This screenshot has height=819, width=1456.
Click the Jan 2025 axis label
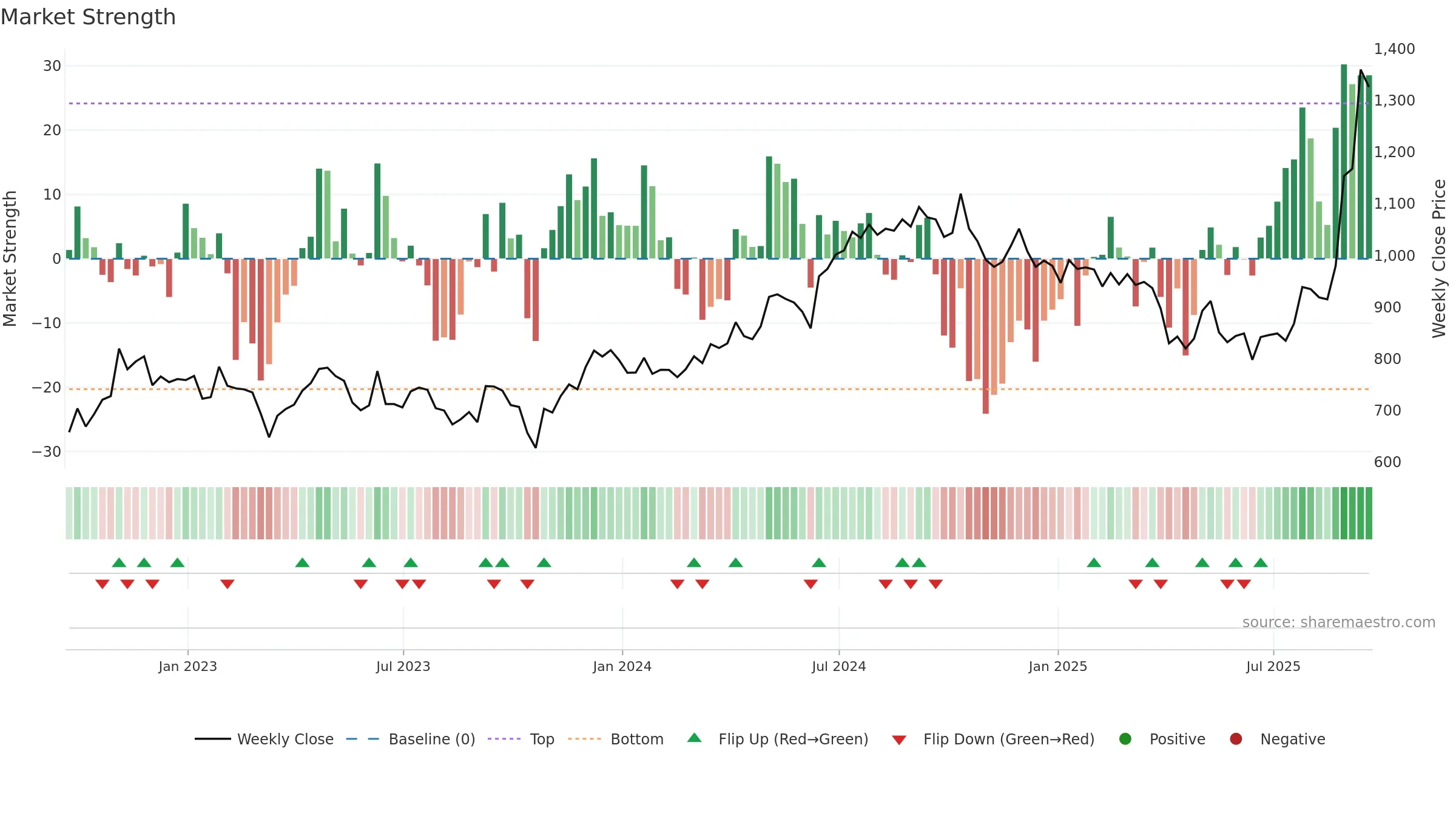[x=1058, y=666]
